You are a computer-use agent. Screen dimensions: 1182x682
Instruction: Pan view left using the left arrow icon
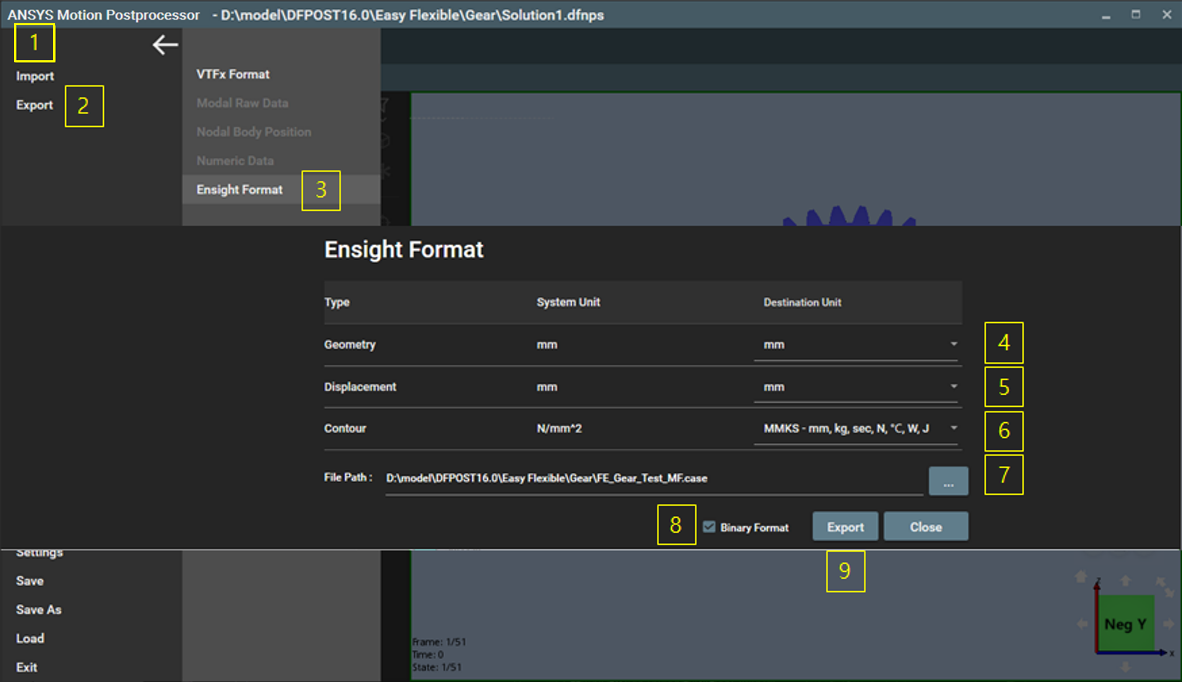(1081, 624)
